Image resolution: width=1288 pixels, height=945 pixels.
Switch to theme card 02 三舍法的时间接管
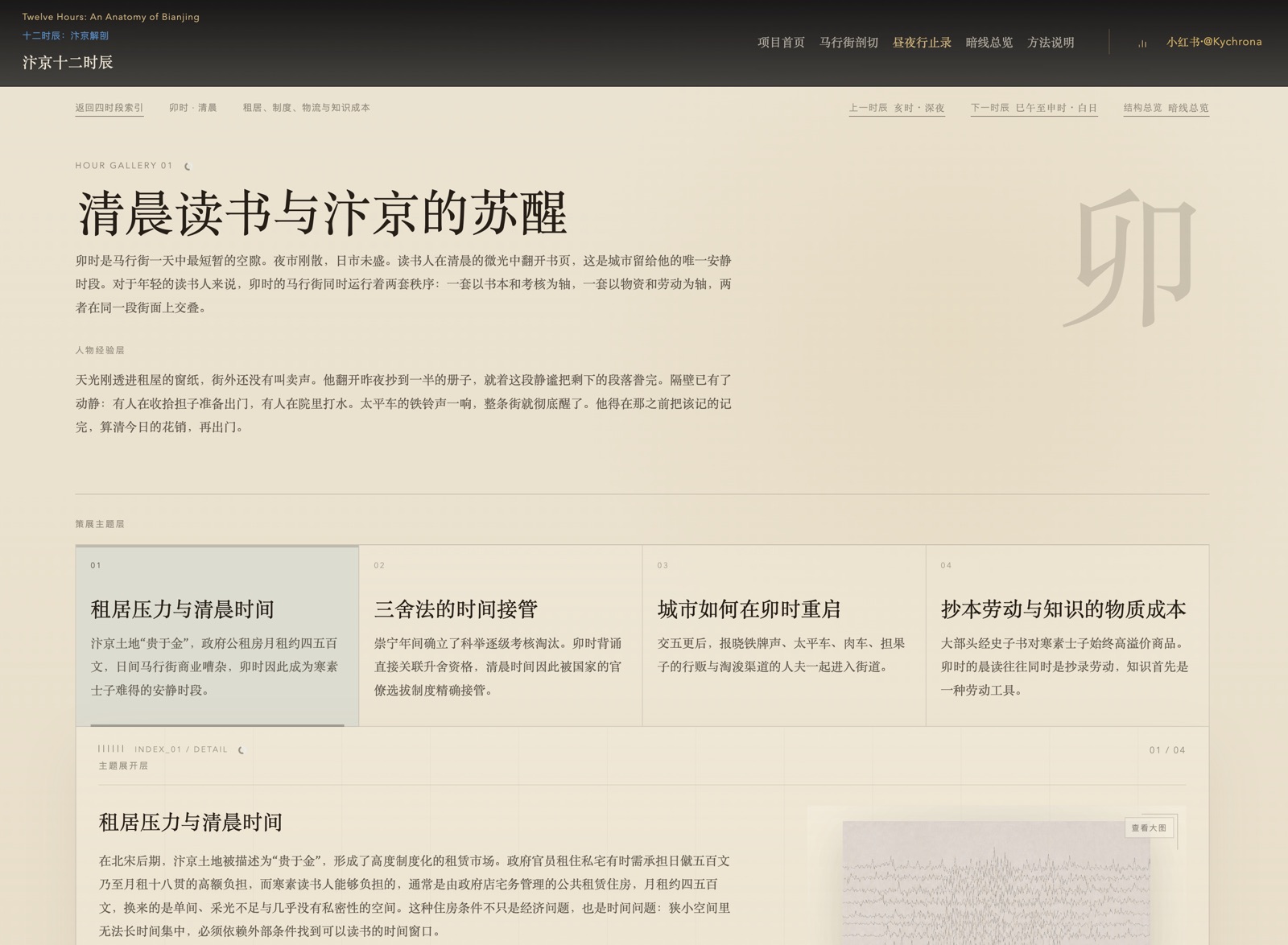tap(501, 636)
